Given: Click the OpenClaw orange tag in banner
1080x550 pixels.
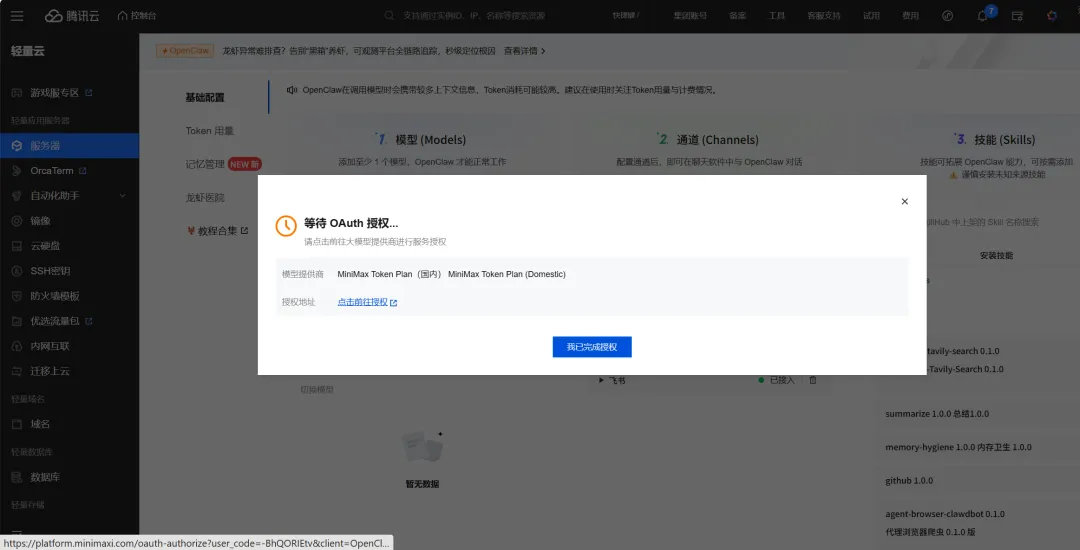Looking at the screenshot, I should click(x=185, y=51).
